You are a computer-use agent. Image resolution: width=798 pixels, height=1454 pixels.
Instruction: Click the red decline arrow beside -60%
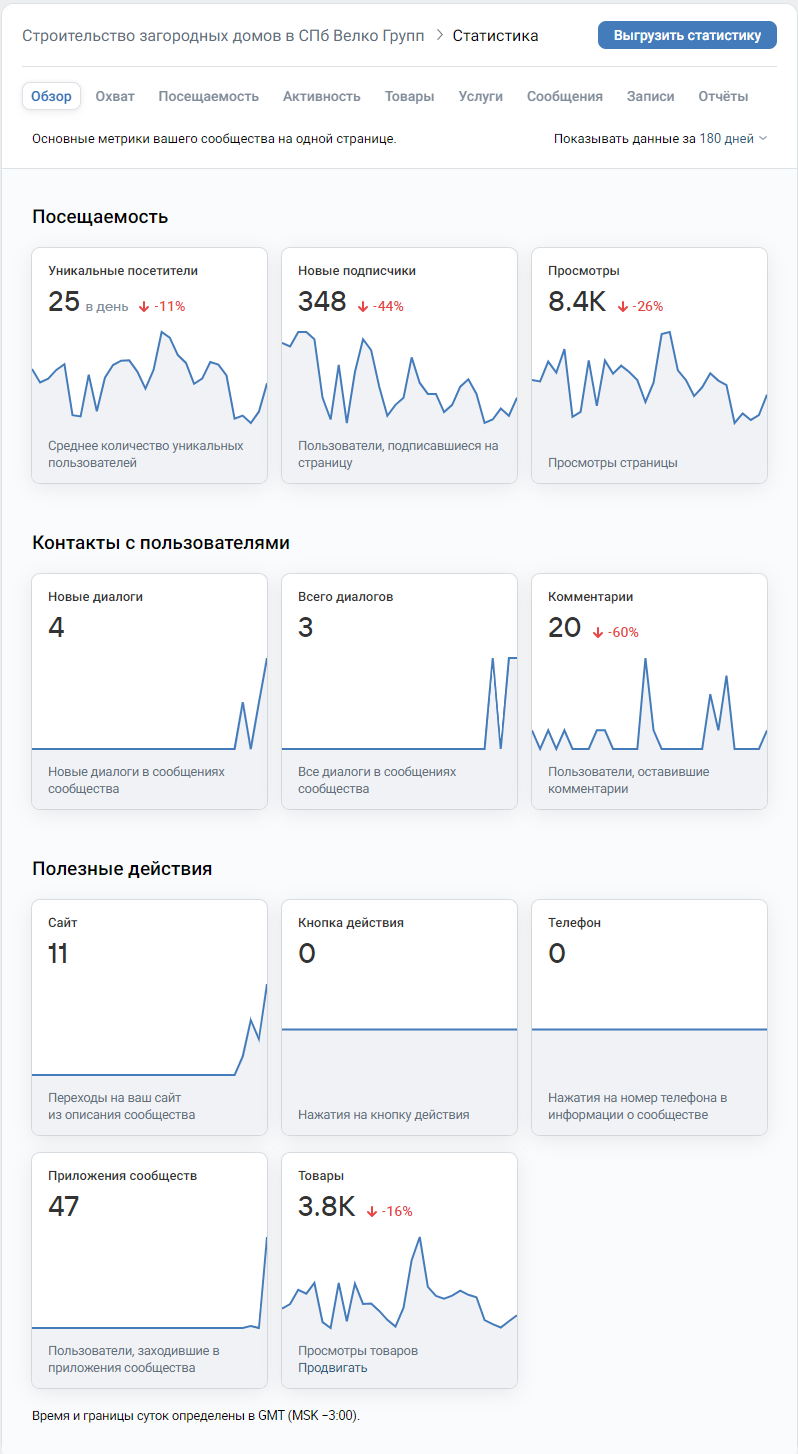(x=598, y=633)
